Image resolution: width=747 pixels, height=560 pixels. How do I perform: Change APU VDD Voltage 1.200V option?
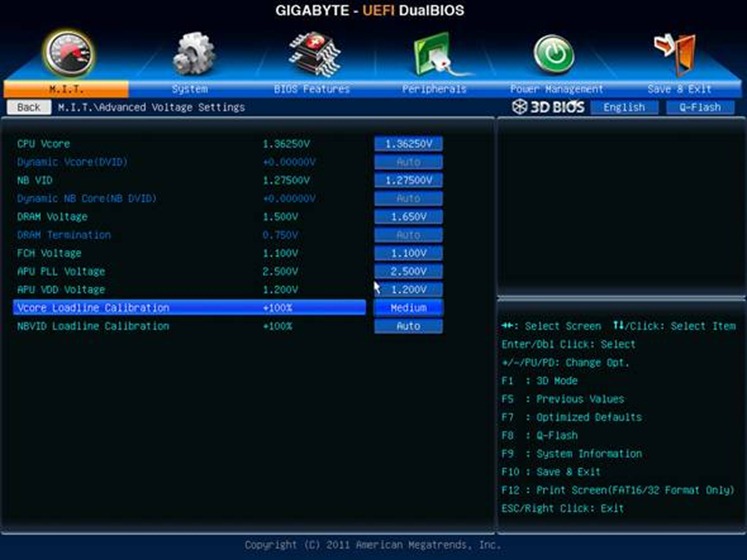click(408, 289)
